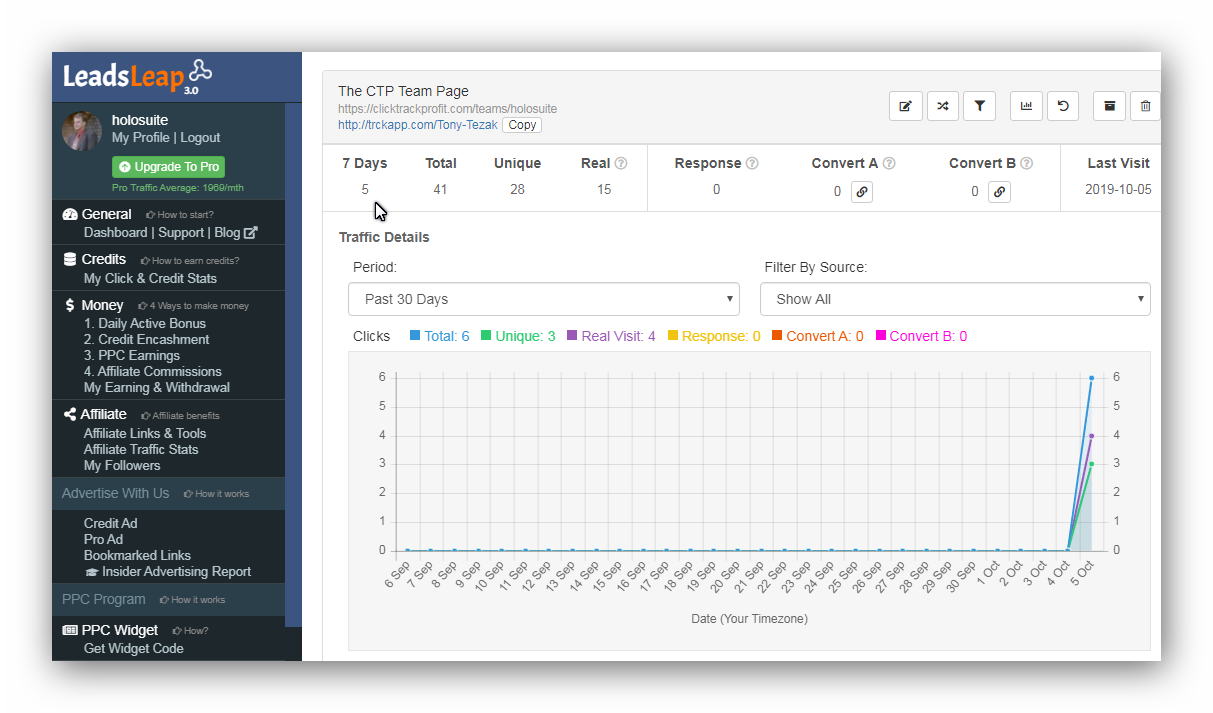Screen dimensions: 1213x713
Task: Open Credit Ad menu item
Action: tap(111, 523)
